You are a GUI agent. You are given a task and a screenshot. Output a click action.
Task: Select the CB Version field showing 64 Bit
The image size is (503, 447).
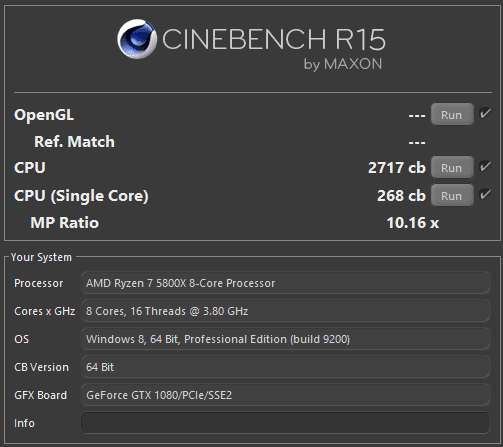(x=285, y=367)
